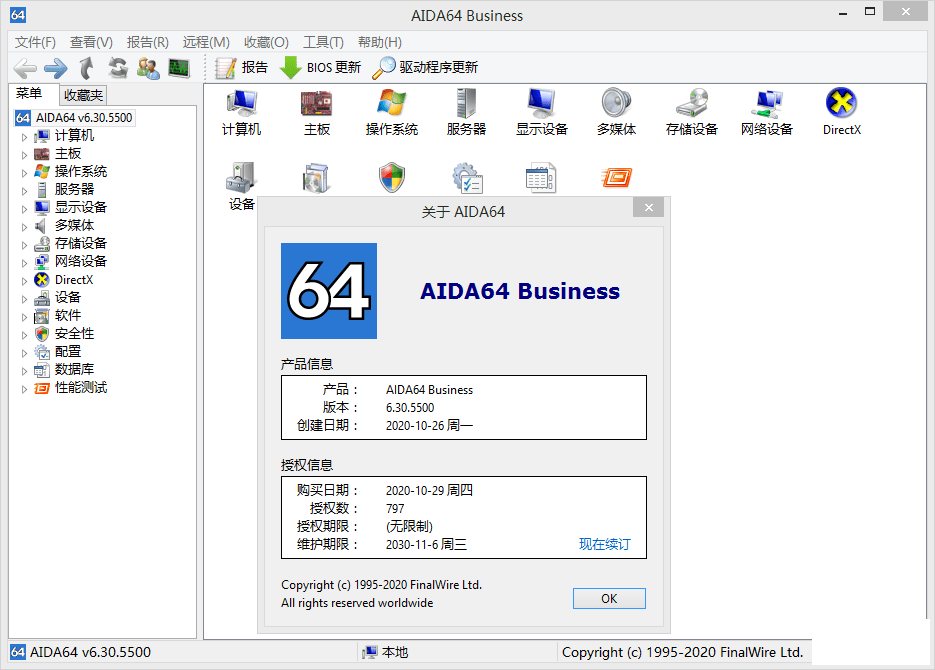Open the configuration gear icon in main pane
The height and width of the screenshot is (670, 935).
click(x=467, y=178)
